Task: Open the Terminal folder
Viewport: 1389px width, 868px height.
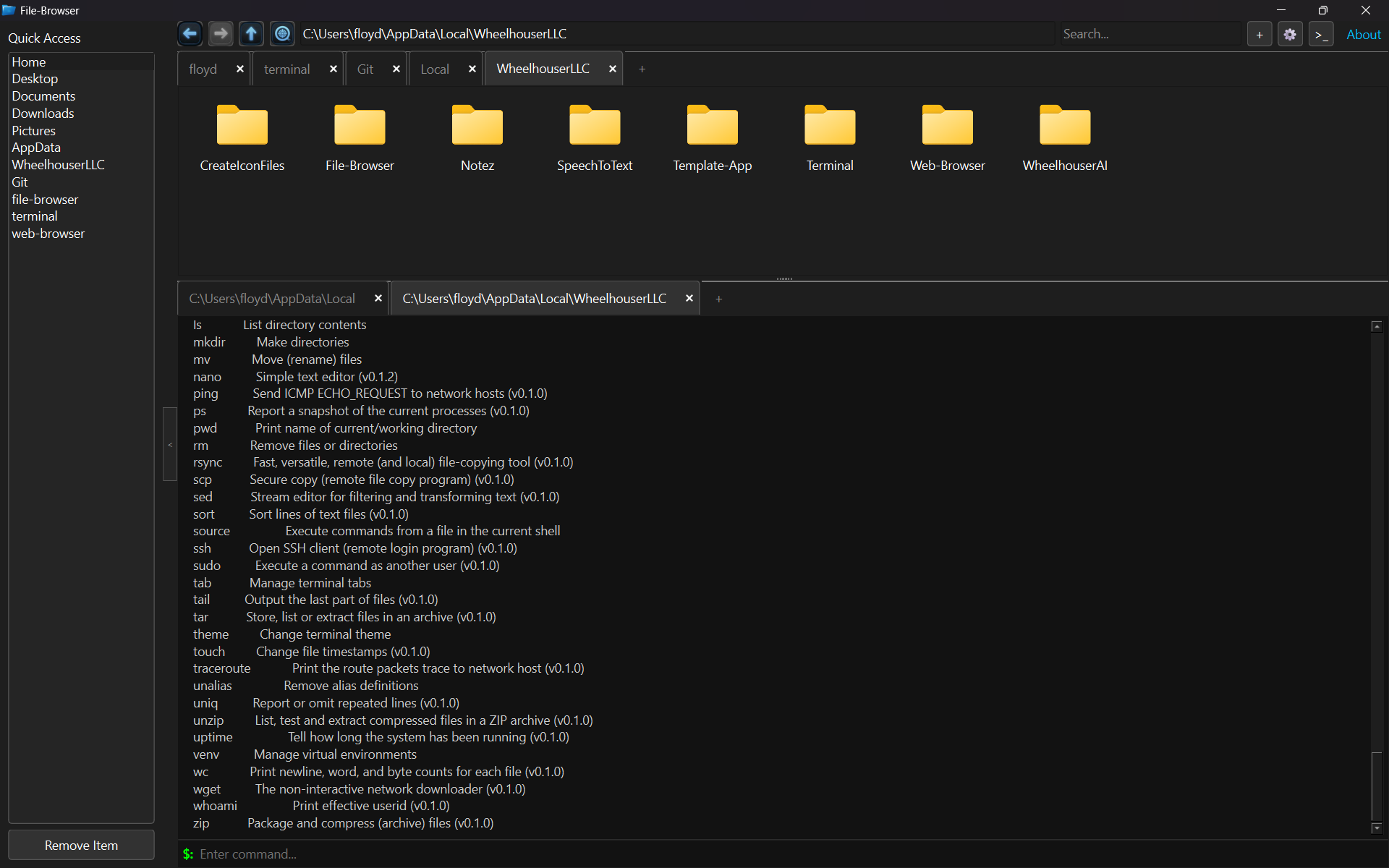Action: click(830, 138)
